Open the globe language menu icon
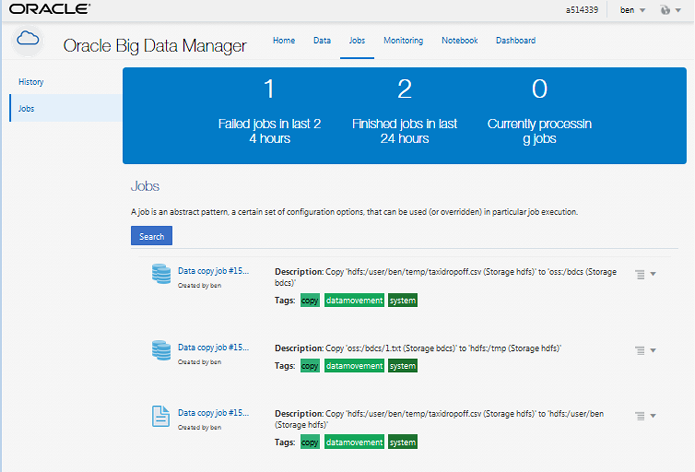Viewport: 695px width, 472px height. tap(665, 10)
